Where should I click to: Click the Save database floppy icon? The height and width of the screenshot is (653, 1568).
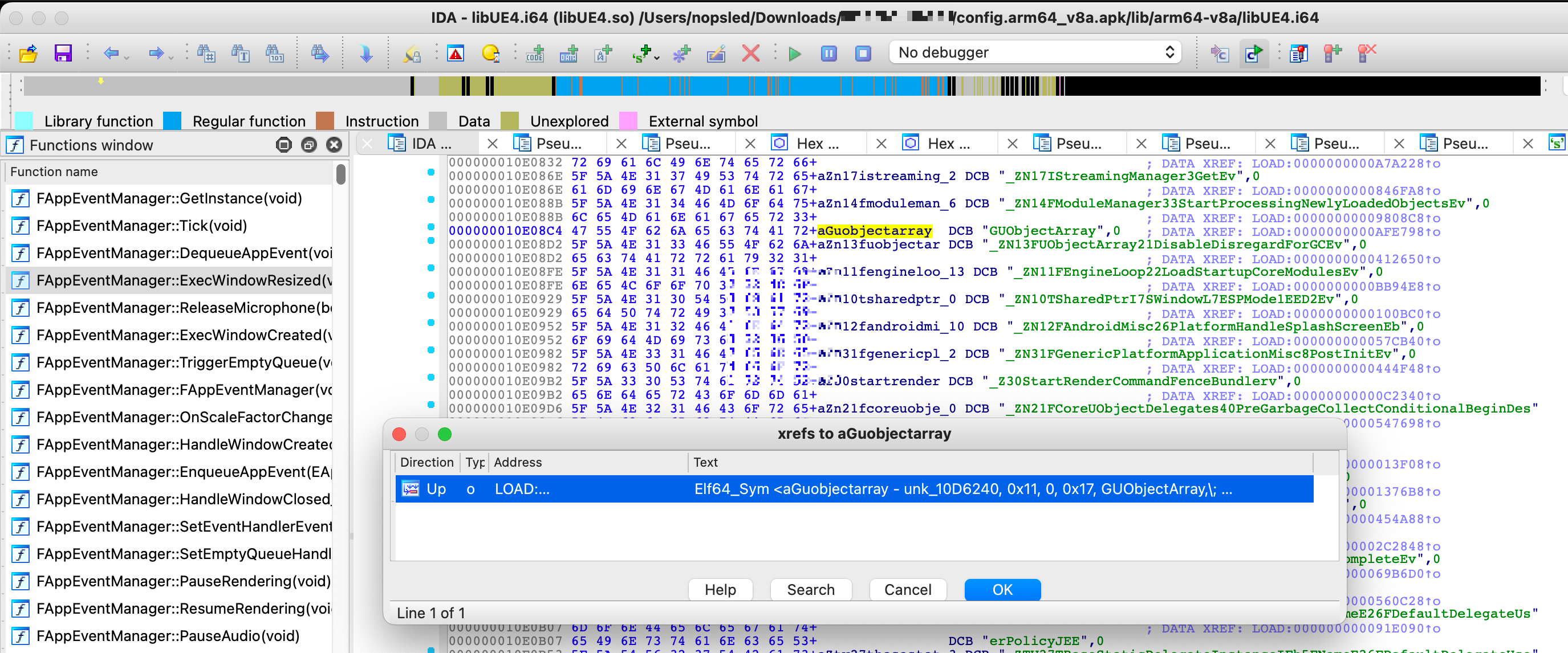(63, 54)
